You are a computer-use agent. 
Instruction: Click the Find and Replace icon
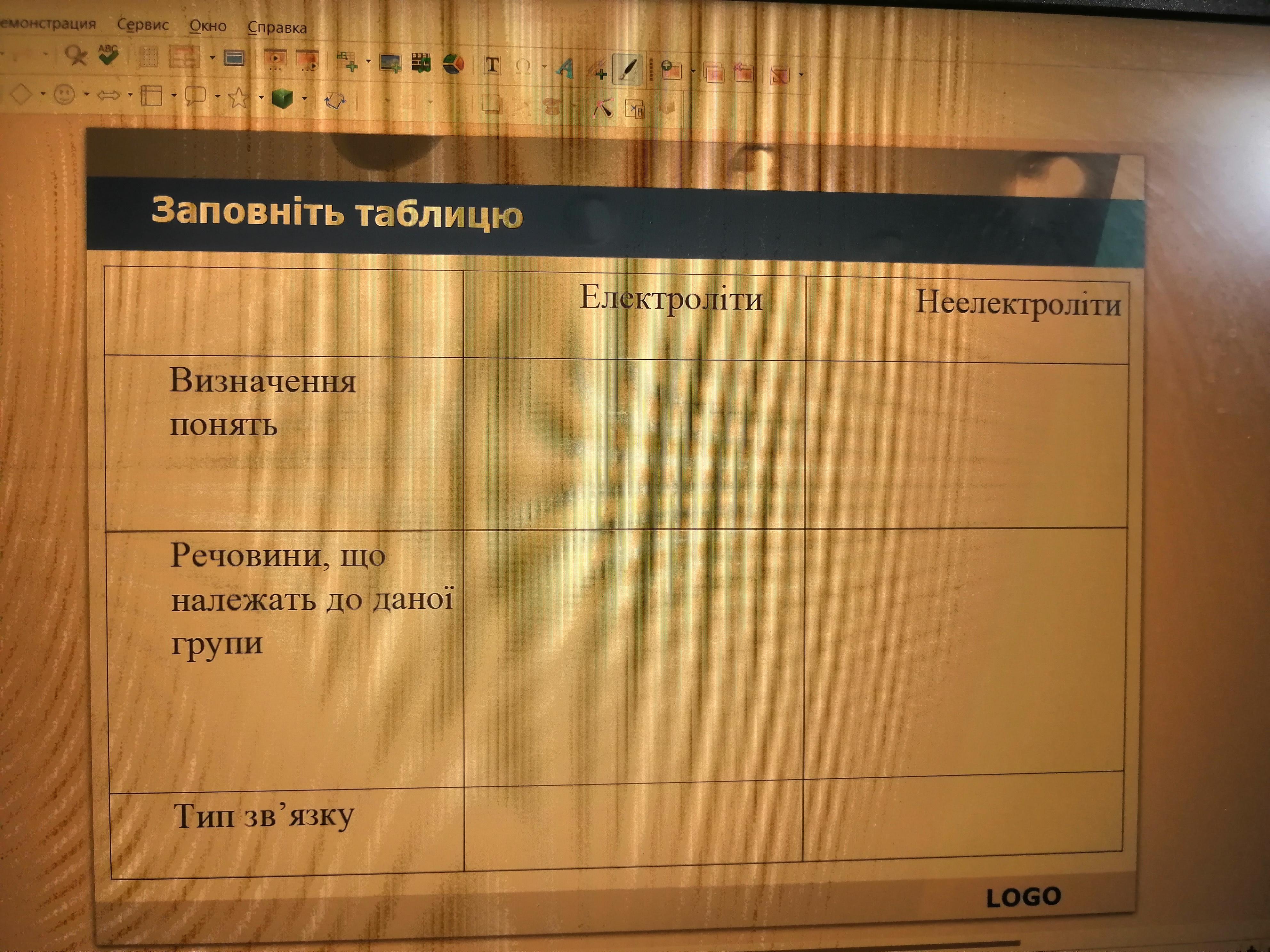tap(76, 55)
